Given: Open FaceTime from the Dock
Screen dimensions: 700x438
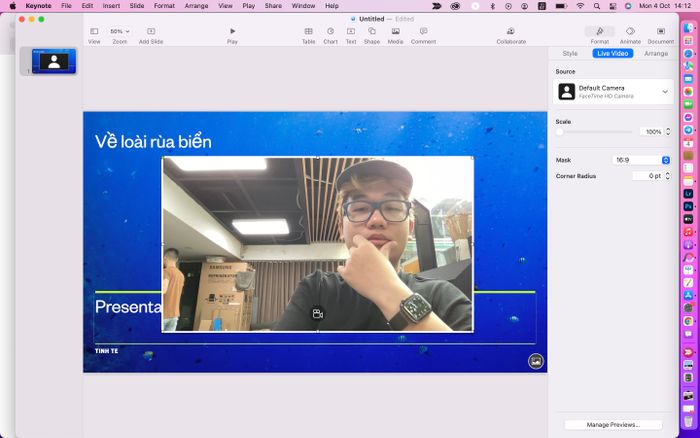Looking at the screenshot, I should click(x=688, y=104).
